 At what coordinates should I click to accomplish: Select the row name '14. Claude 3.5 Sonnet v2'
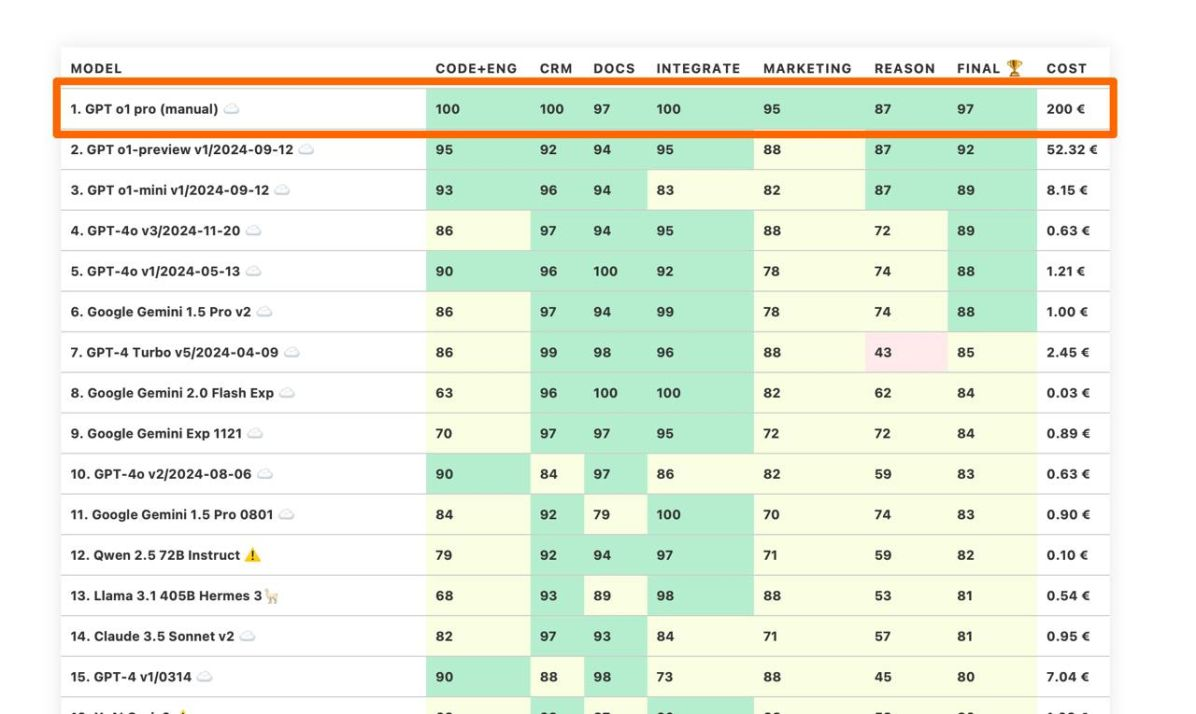click(153, 636)
